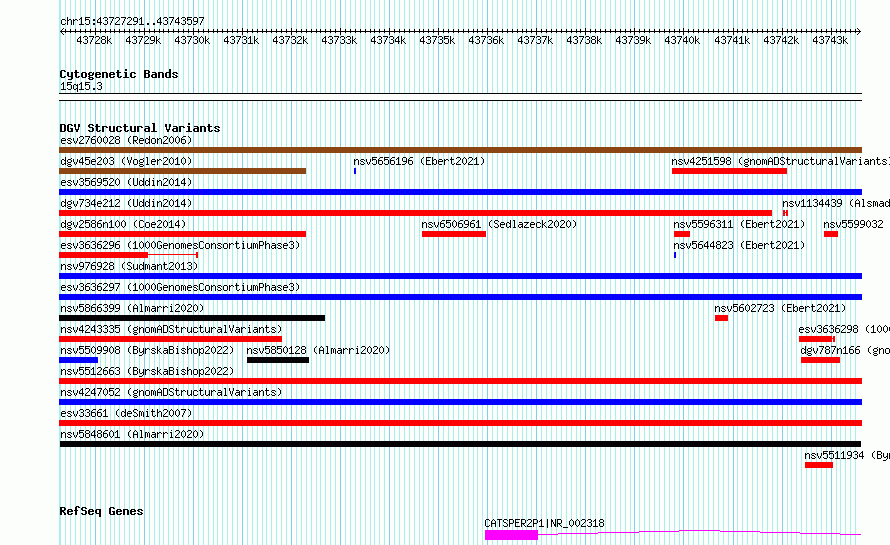Open esv3569520 (Uddin2014) variant
The image size is (890, 545).
tap(126, 182)
